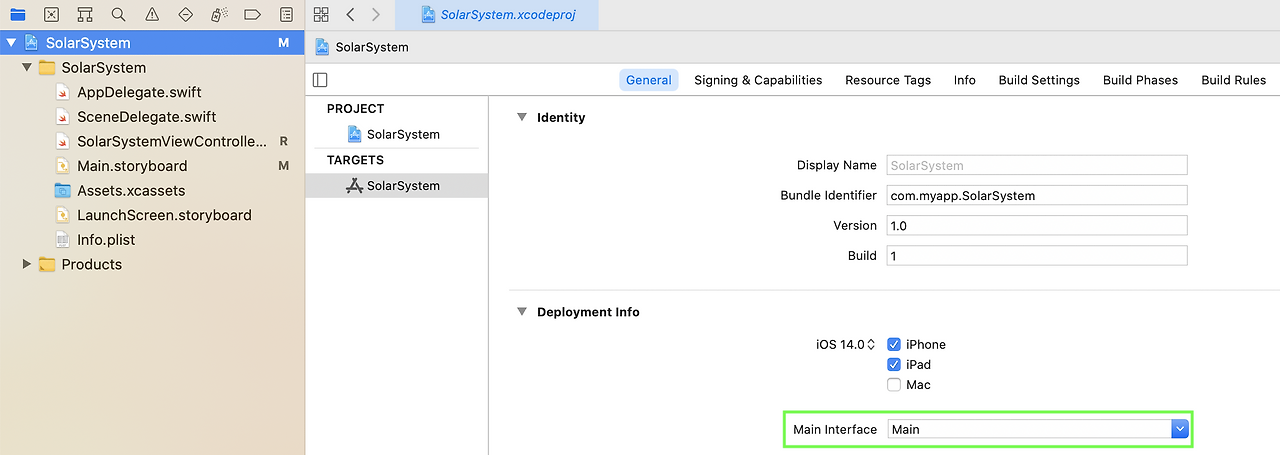1280x455 pixels.
Task: Open the Report navigator
Action: tap(287, 15)
